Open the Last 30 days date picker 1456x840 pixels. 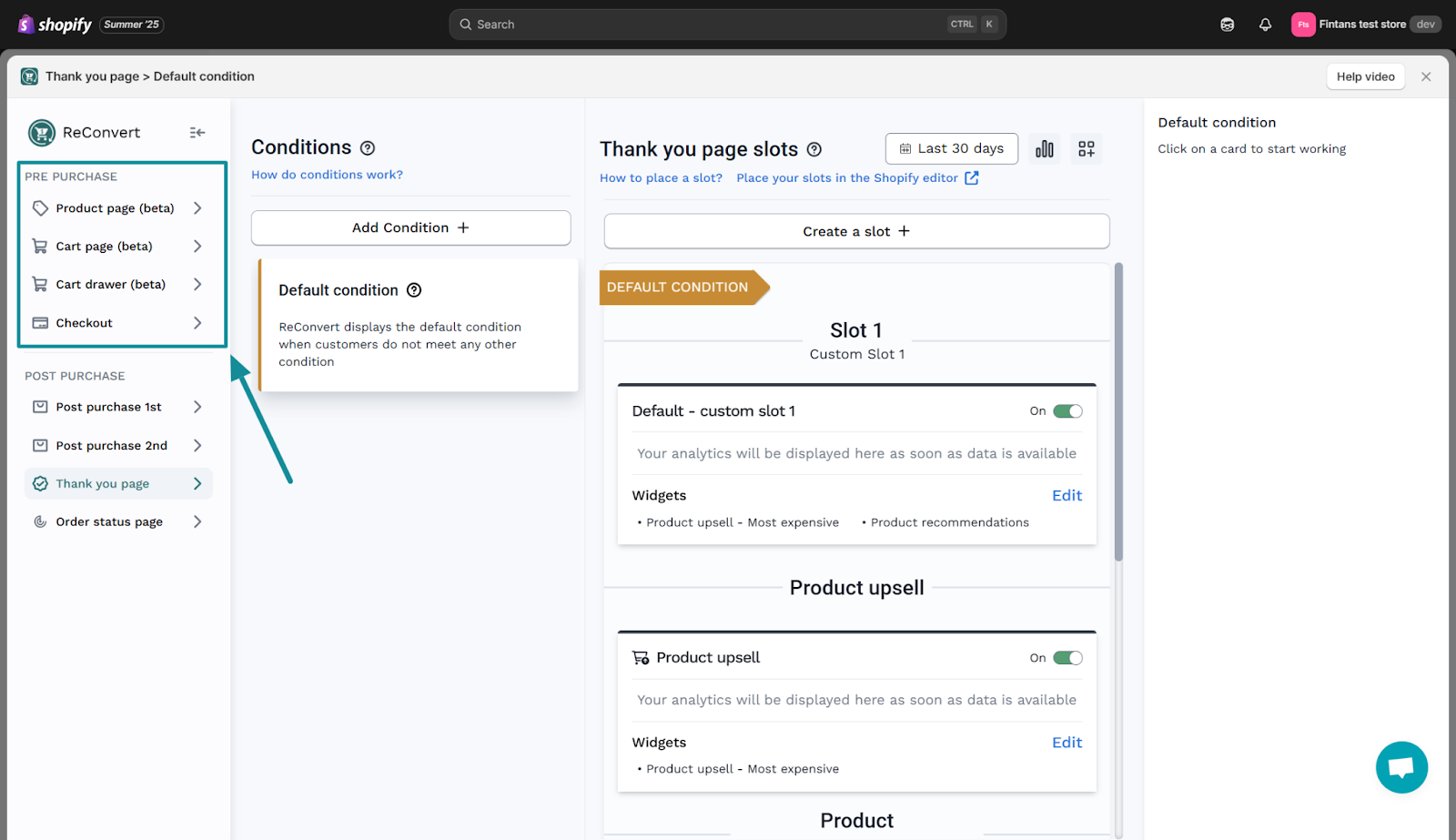click(951, 148)
